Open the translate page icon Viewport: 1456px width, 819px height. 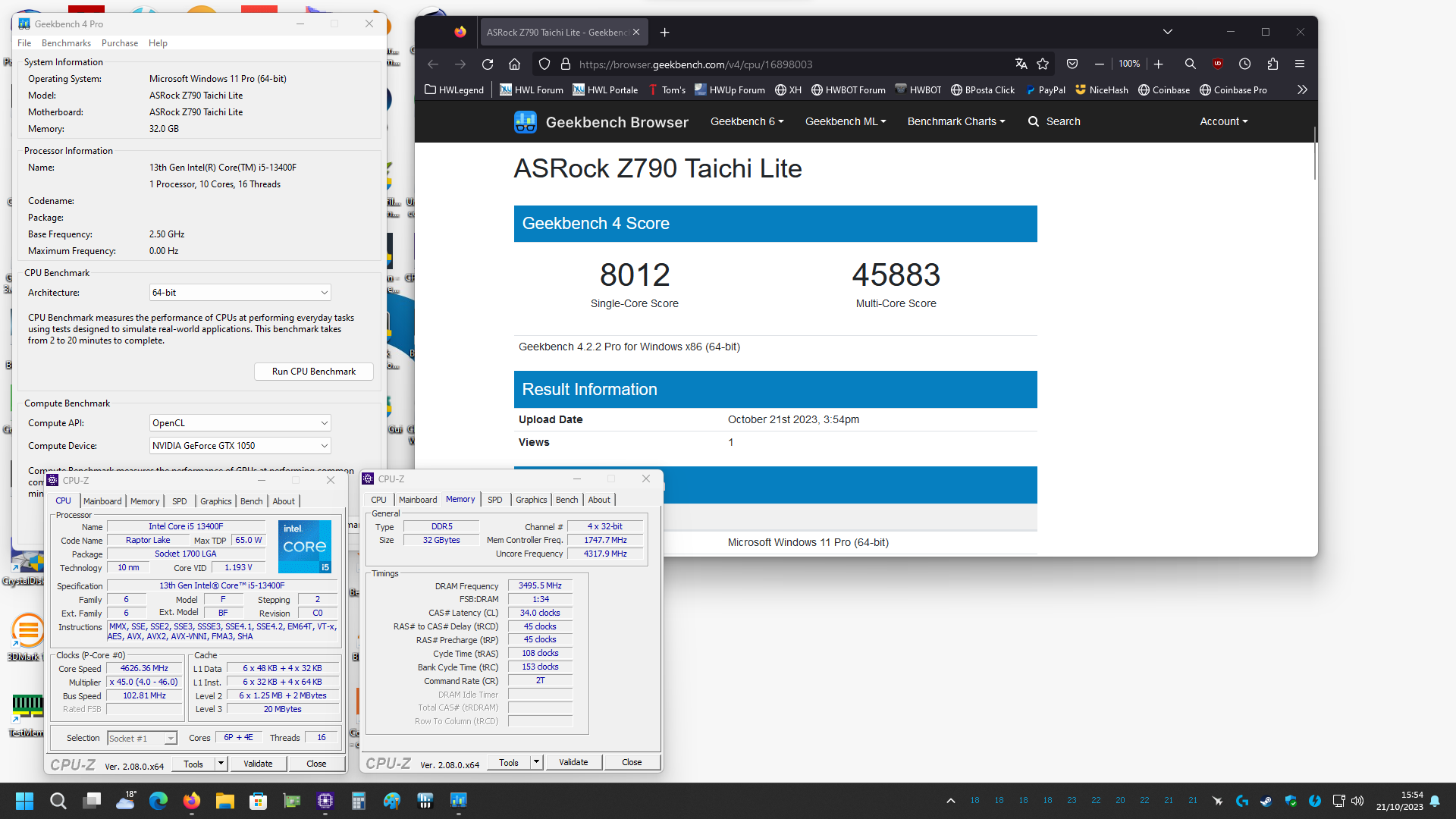(x=1021, y=64)
